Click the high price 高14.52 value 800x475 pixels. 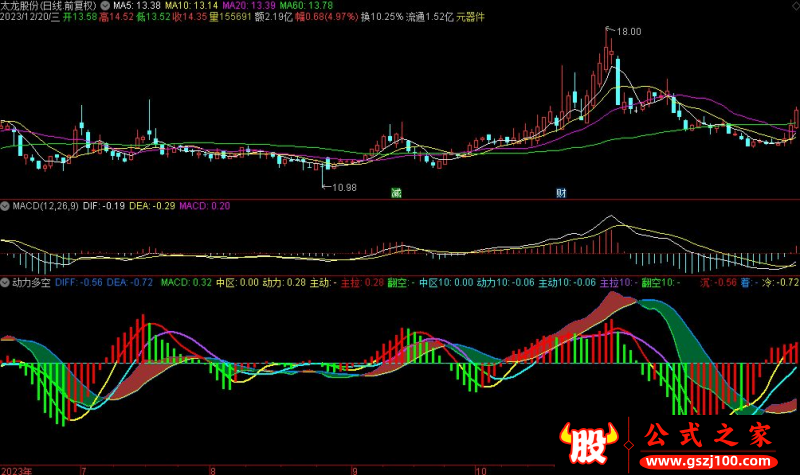click(116, 17)
